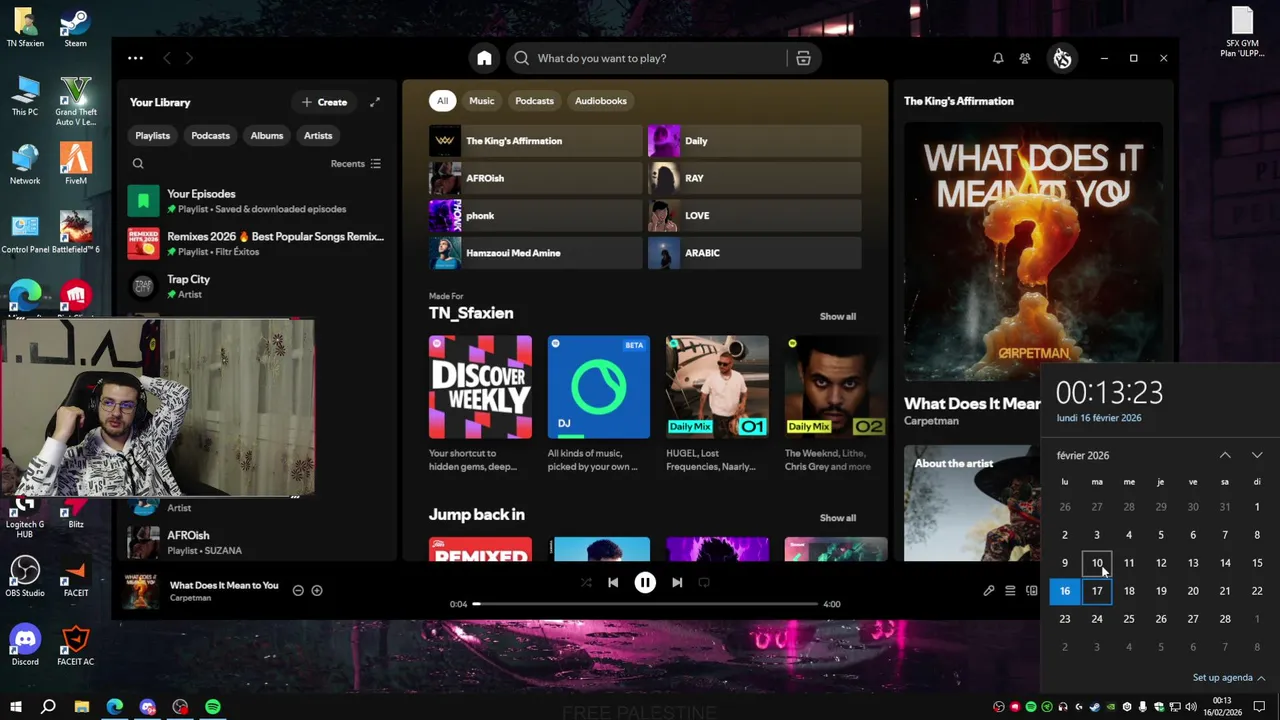Image resolution: width=1280 pixels, height=720 pixels.
Task: Go to previous month in calendar
Action: 1225,455
